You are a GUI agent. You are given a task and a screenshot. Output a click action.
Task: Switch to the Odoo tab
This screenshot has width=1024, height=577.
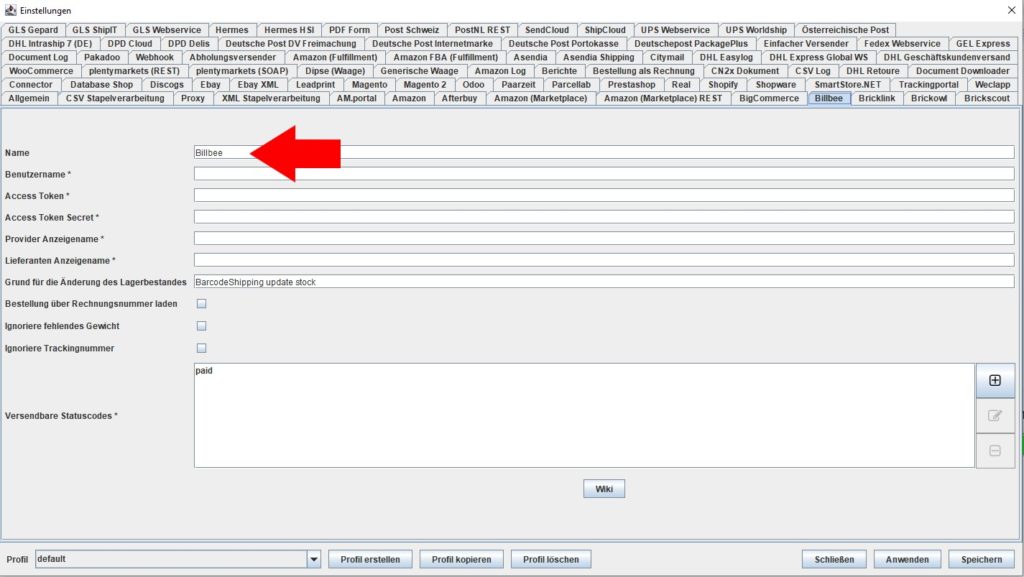click(473, 85)
